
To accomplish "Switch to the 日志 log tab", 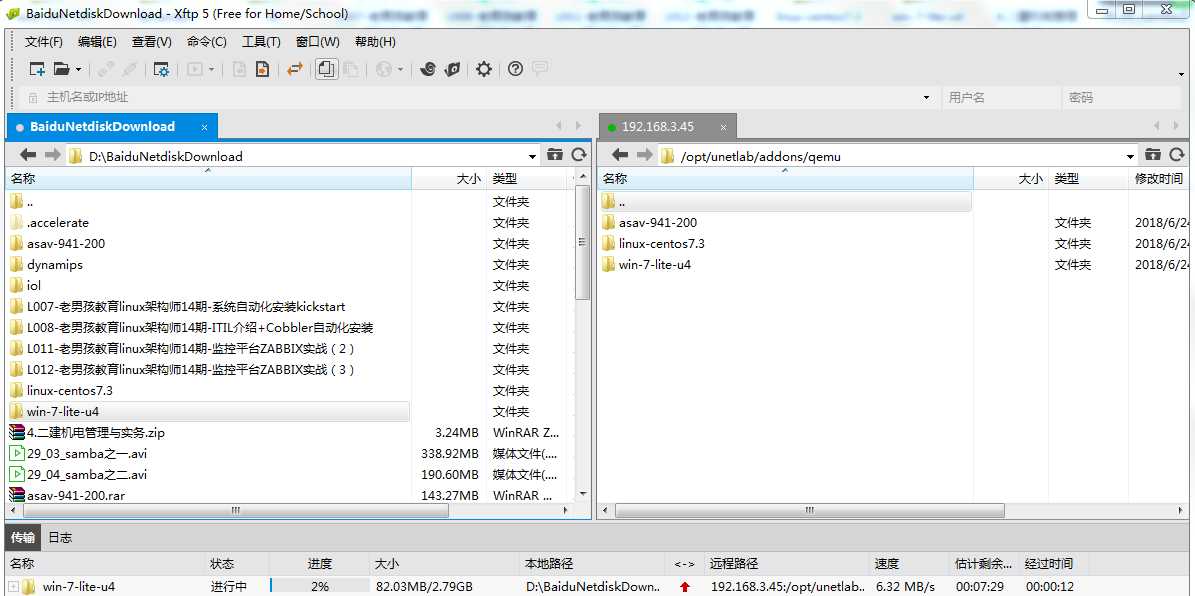I will pos(60,537).
